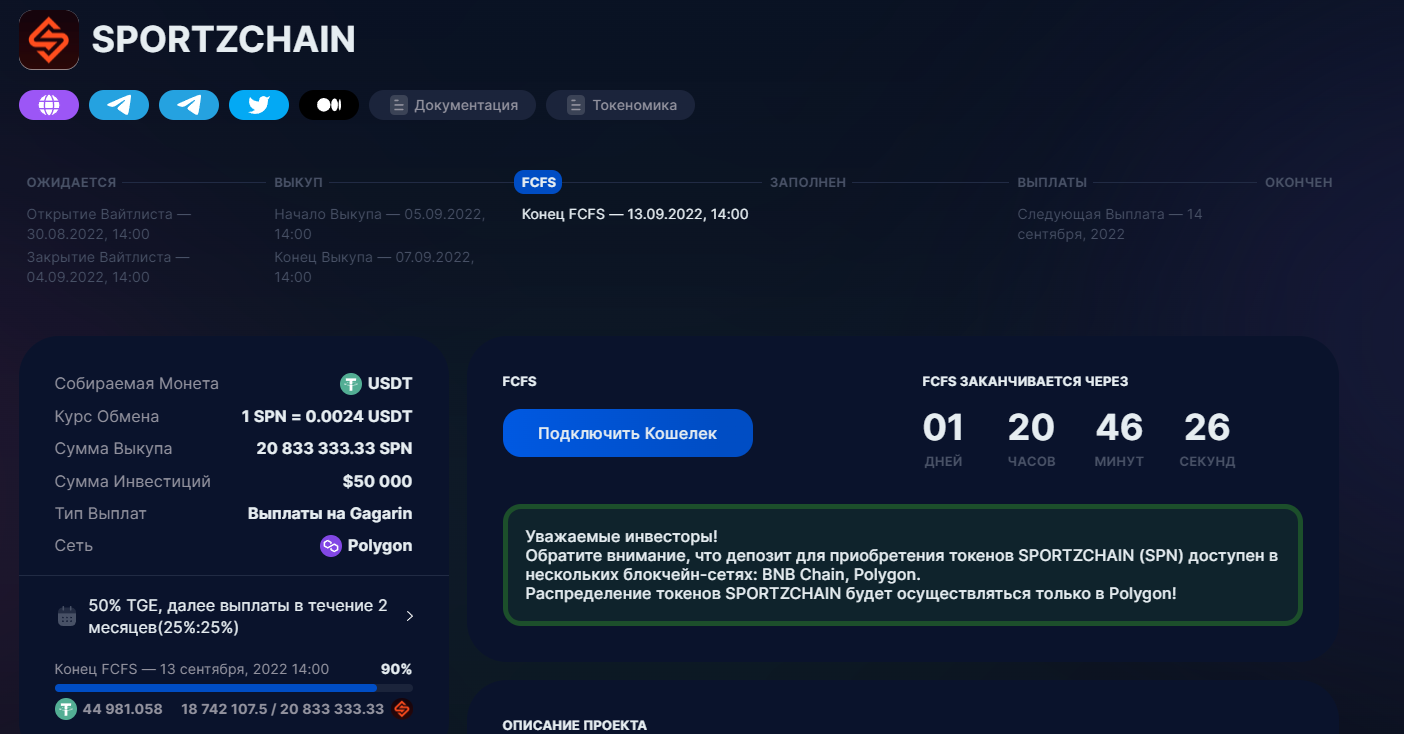The image size is (1404, 734).
Task: Click the Sportzchain logo icon
Action: [x=49, y=40]
